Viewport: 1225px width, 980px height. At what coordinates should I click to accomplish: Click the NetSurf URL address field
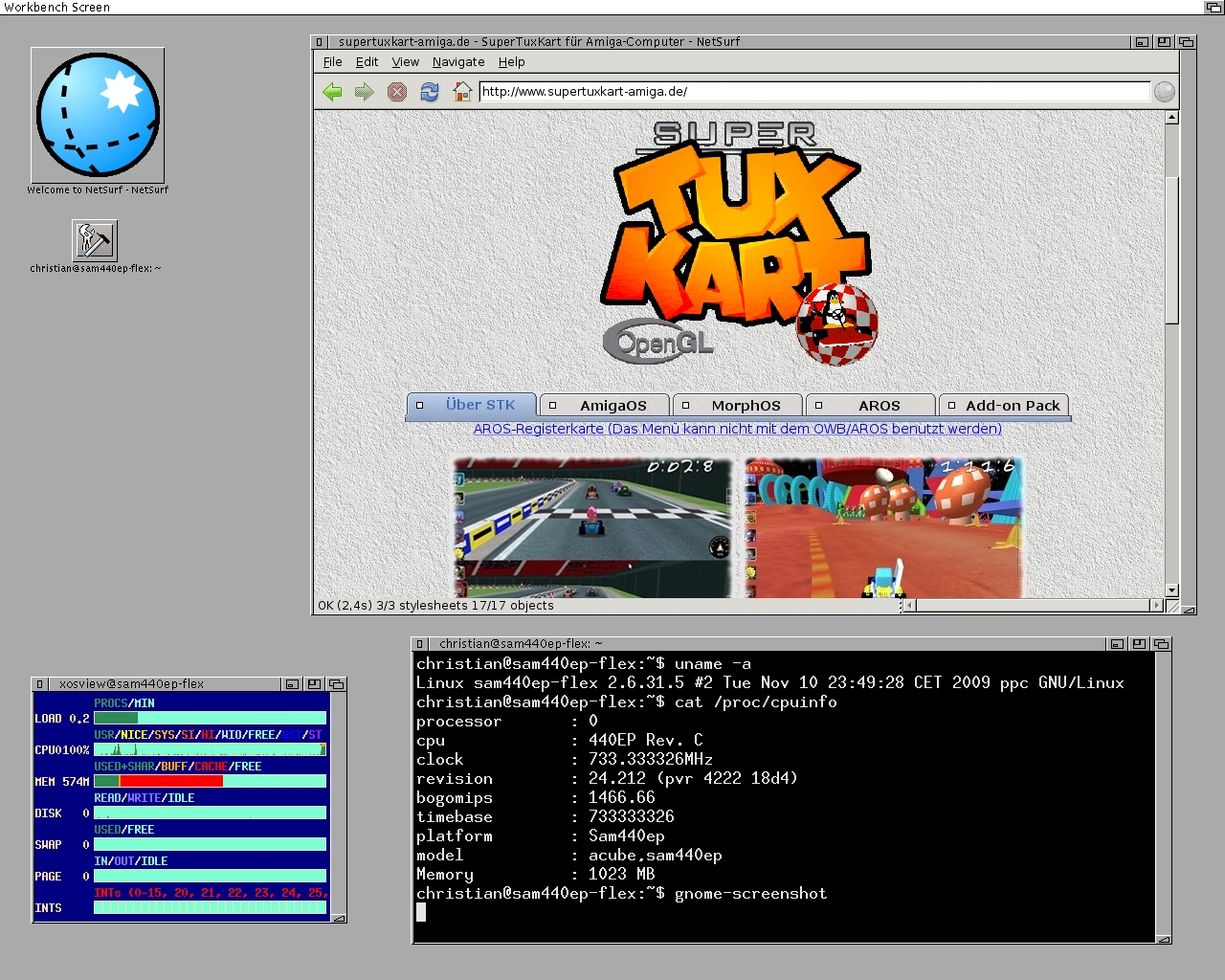813,92
